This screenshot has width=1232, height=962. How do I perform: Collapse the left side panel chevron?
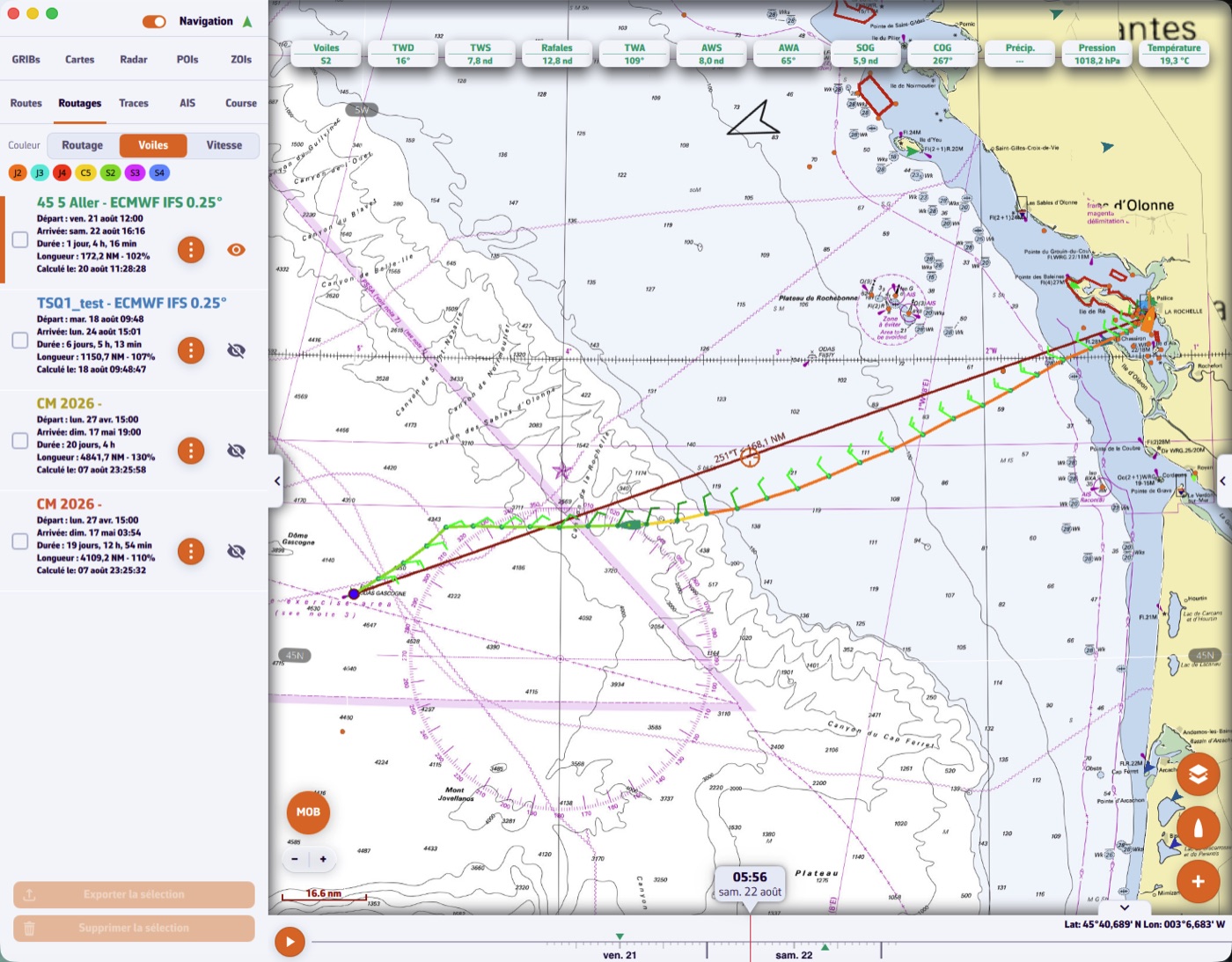276,481
